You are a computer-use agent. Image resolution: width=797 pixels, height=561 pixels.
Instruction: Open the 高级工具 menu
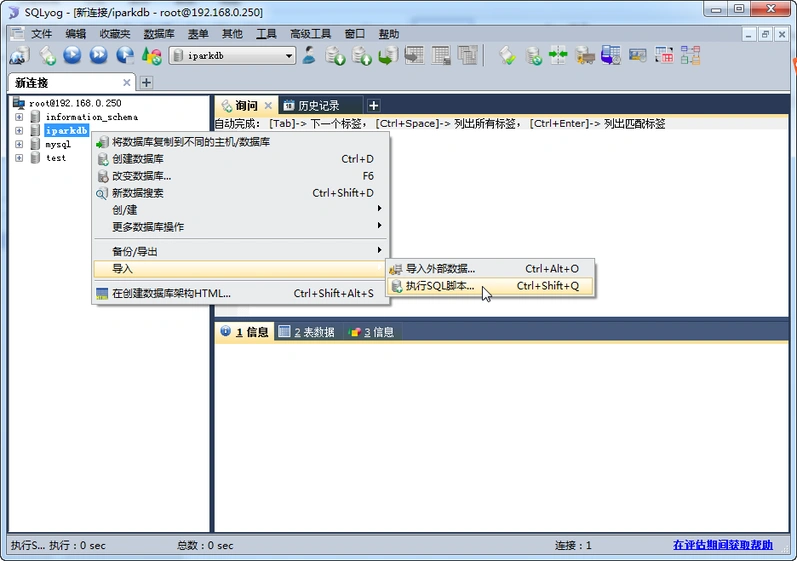click(311, 34)
